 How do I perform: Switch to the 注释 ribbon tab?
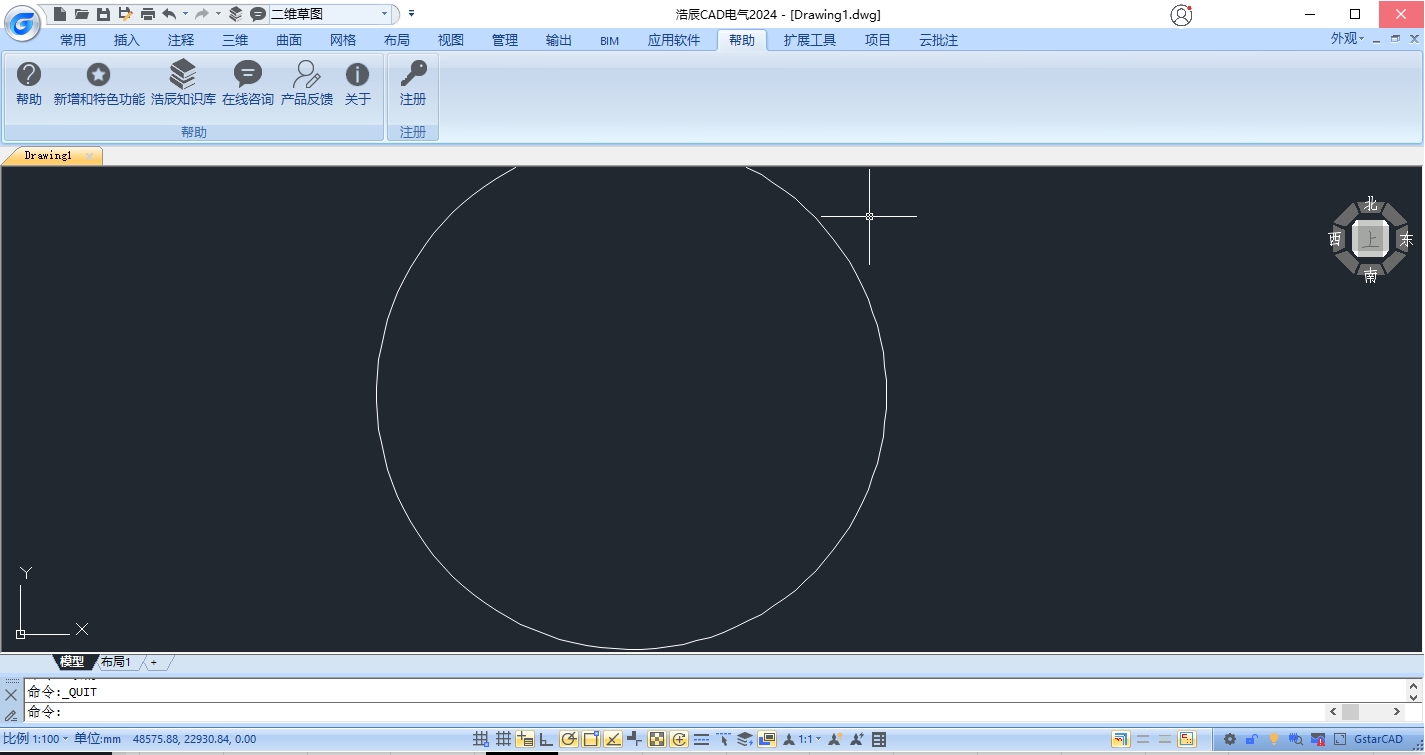[181, 40]
